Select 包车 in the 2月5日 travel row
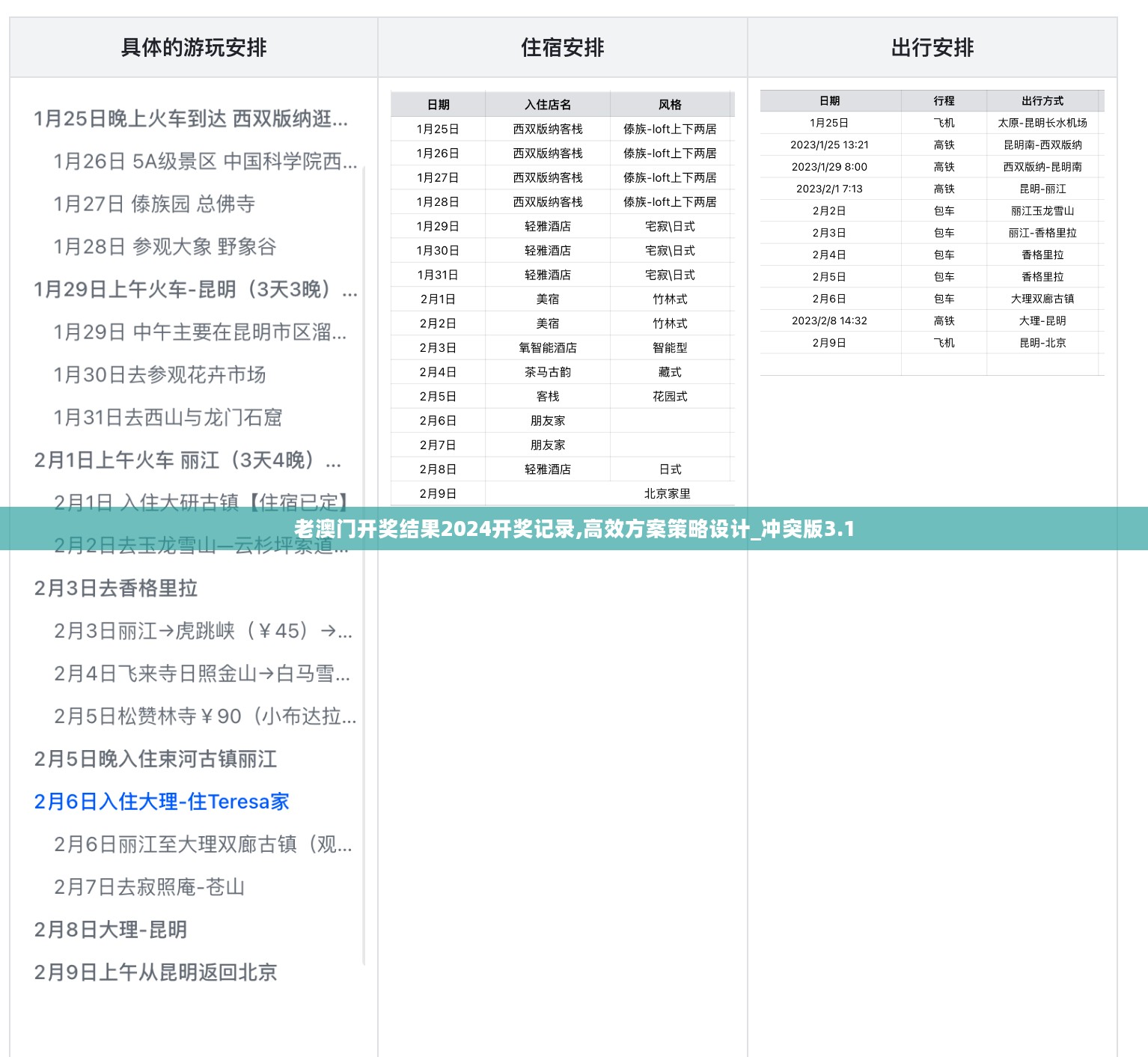This screenshot has width=1148, height=1057. coord(944,277)
